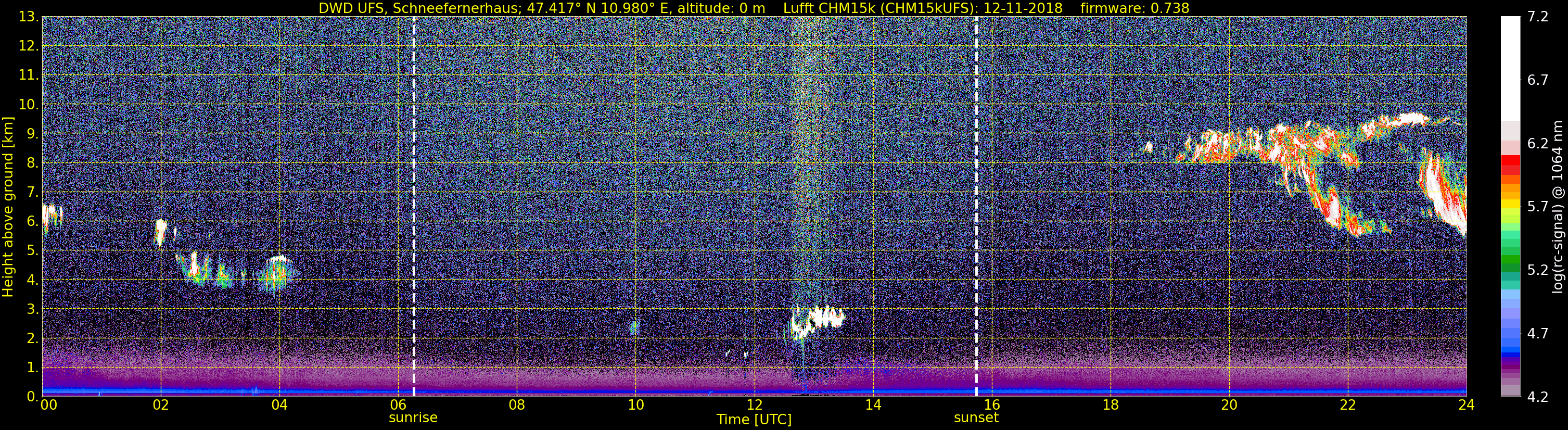1568x430 pixels.
Task: Click the plot title starting 'DWD UFS, Schneefernerhaus'
Action: click(754, 8)
